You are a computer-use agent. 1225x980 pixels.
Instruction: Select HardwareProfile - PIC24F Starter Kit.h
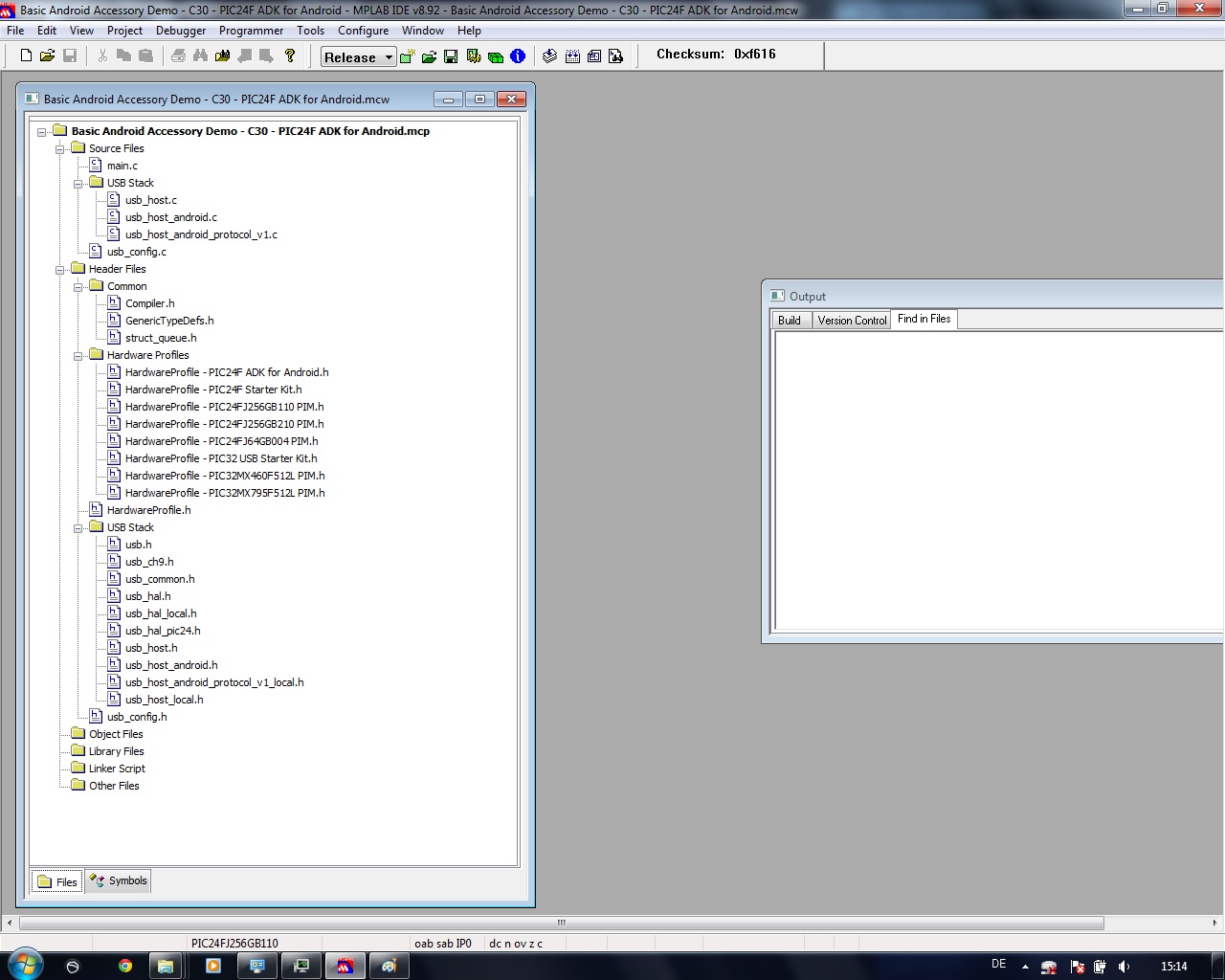tap(213, 390)
